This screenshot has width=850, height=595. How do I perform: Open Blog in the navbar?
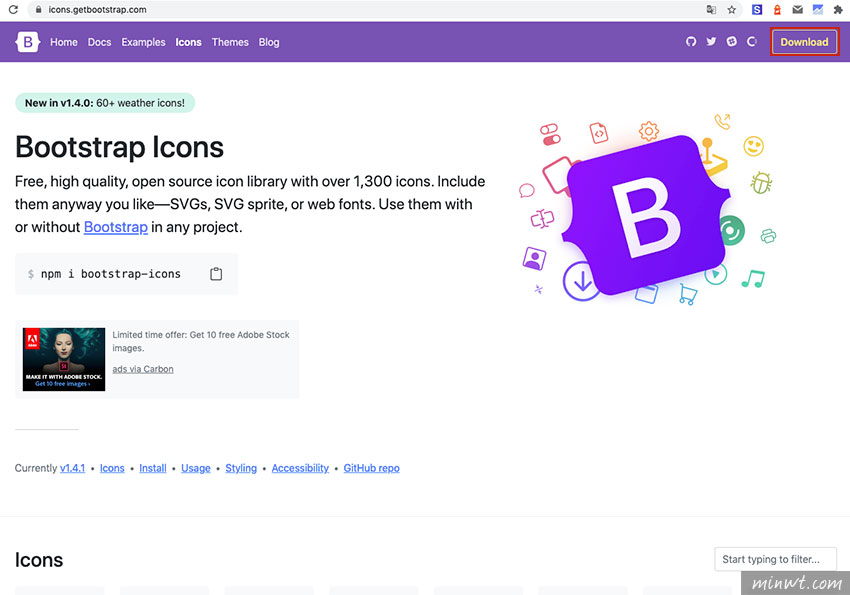(269, 42)
